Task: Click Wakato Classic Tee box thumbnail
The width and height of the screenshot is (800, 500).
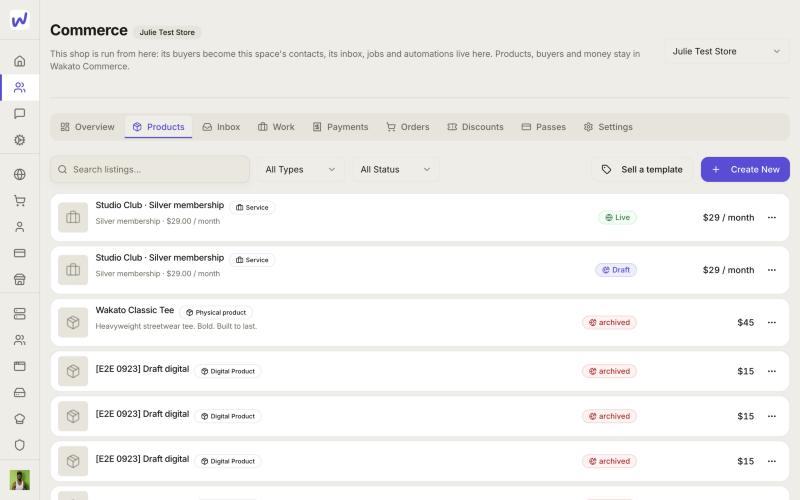Action: pyautogui.click(x=73, y=322)
